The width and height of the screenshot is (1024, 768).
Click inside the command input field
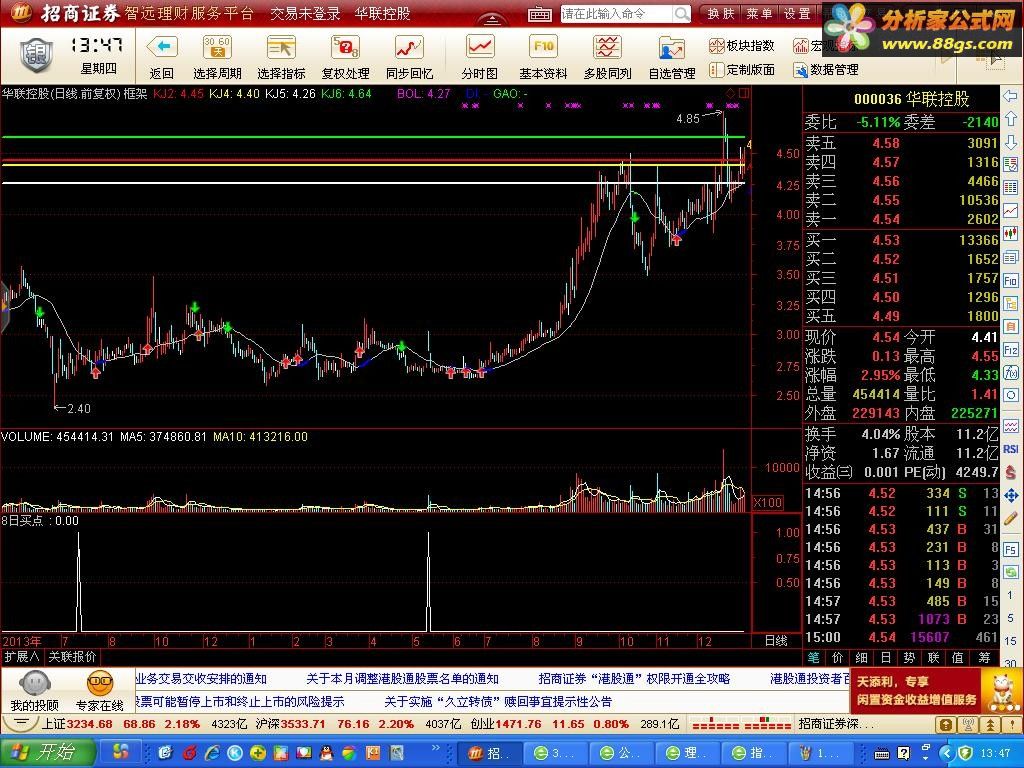[x=616, y=14]
